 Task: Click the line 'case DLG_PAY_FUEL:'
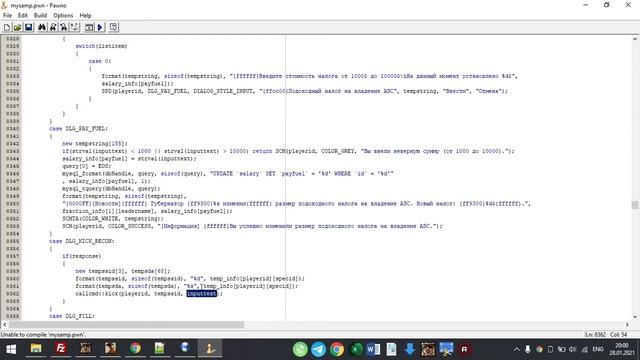pyautogui.click(x=78, y=129)
